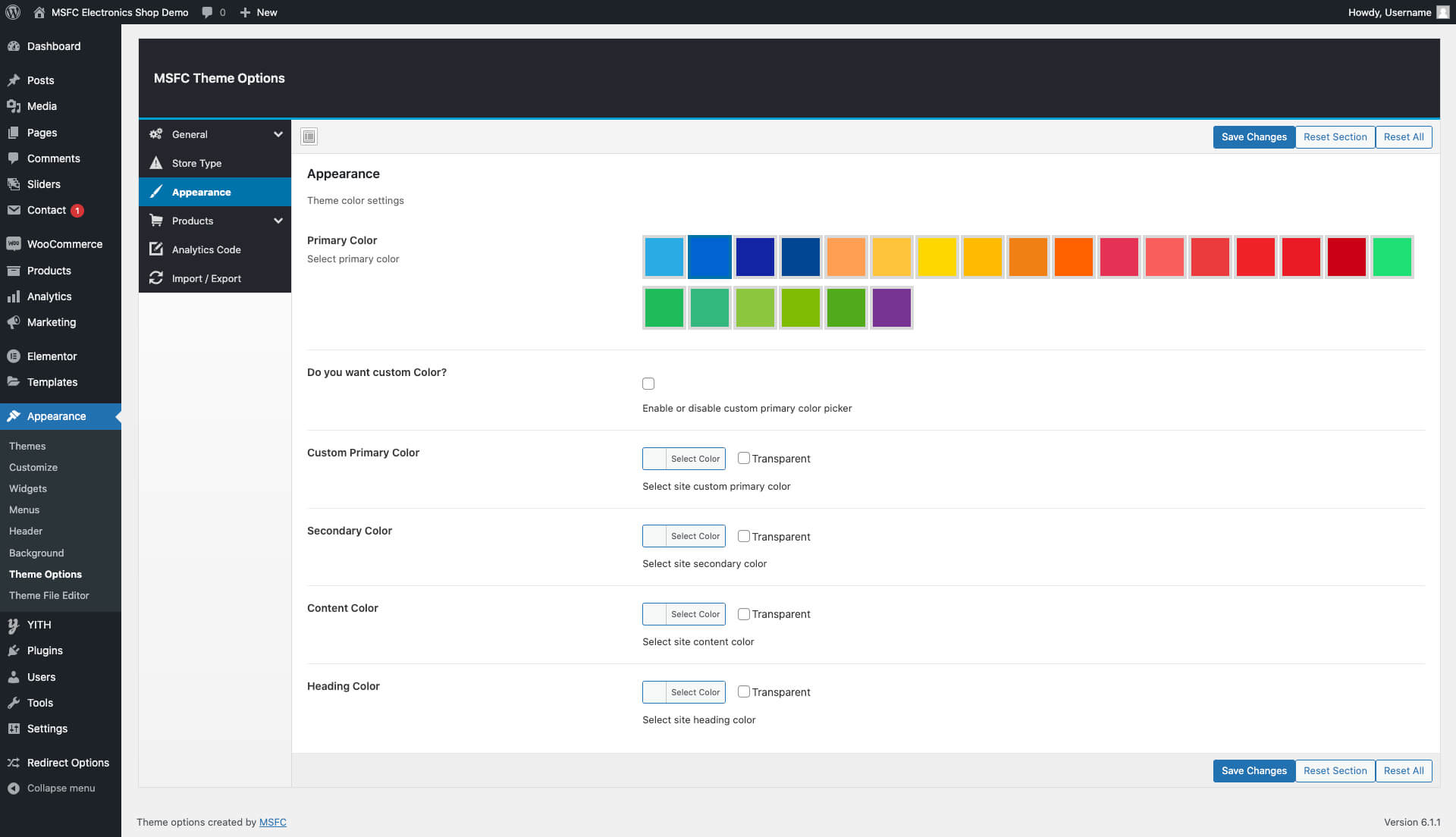Open the Analytics Code section
The image size is (1456, 837).
point(206,249)
